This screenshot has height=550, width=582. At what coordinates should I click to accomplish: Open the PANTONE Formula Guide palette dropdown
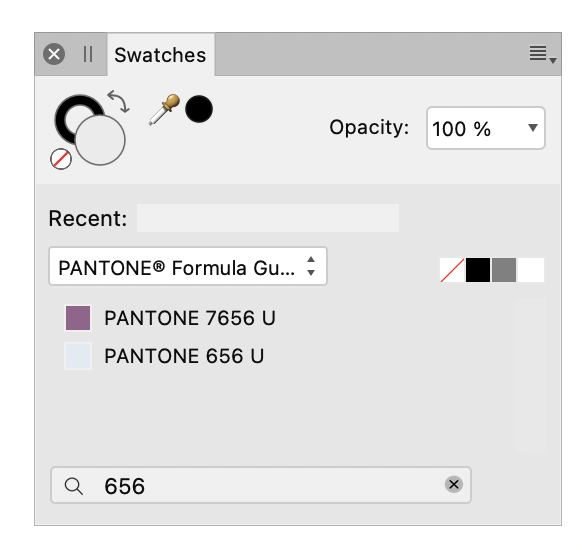pos(188,266)
